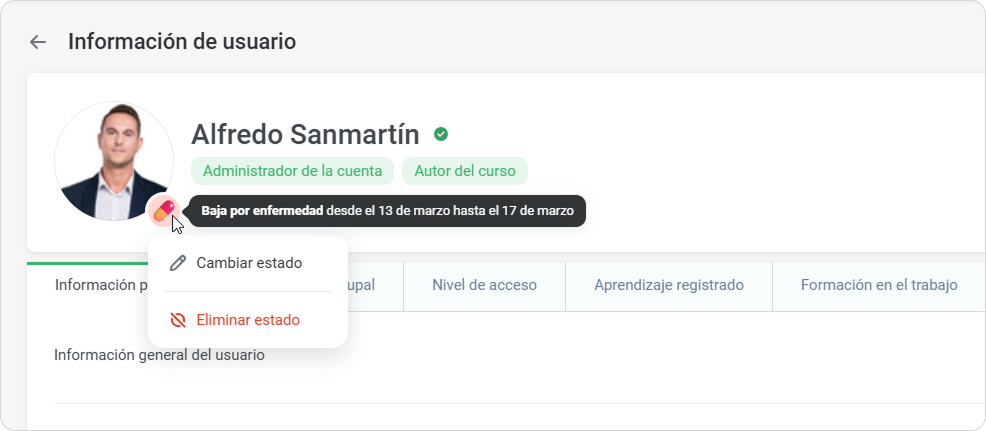Click the sick leave pill status icon
The height and width of the screenshot is (431, 986).
pyautogui.click(x=163, y=210)
